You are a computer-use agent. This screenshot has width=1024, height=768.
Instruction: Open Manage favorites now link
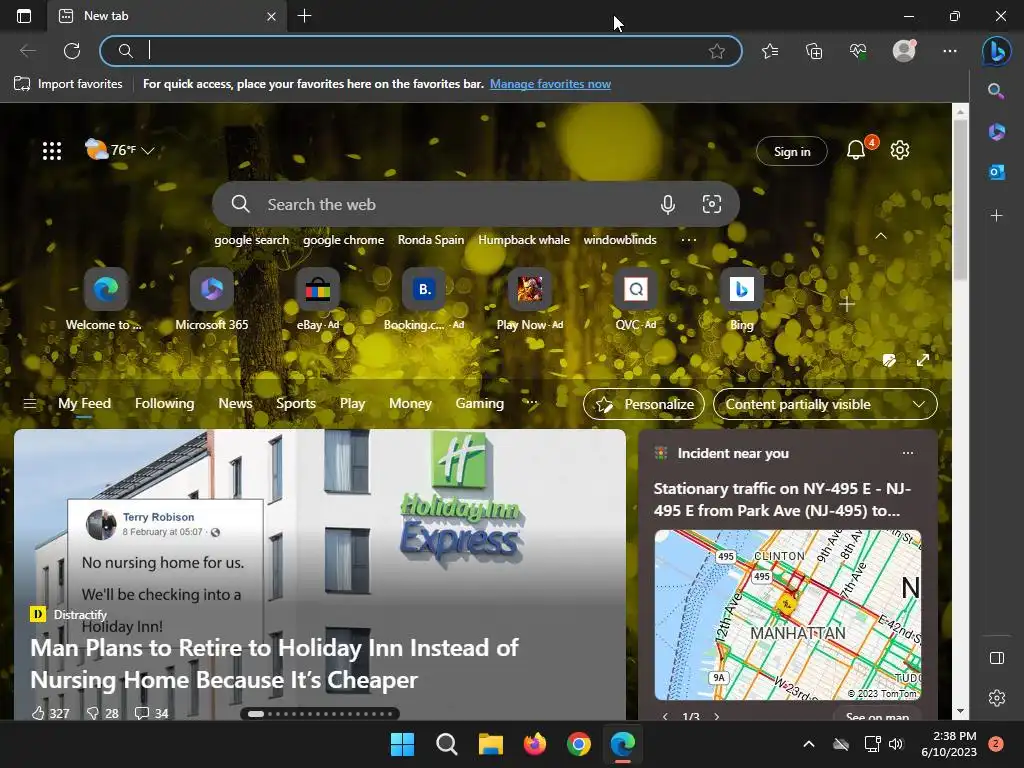[x=550, y=84]
